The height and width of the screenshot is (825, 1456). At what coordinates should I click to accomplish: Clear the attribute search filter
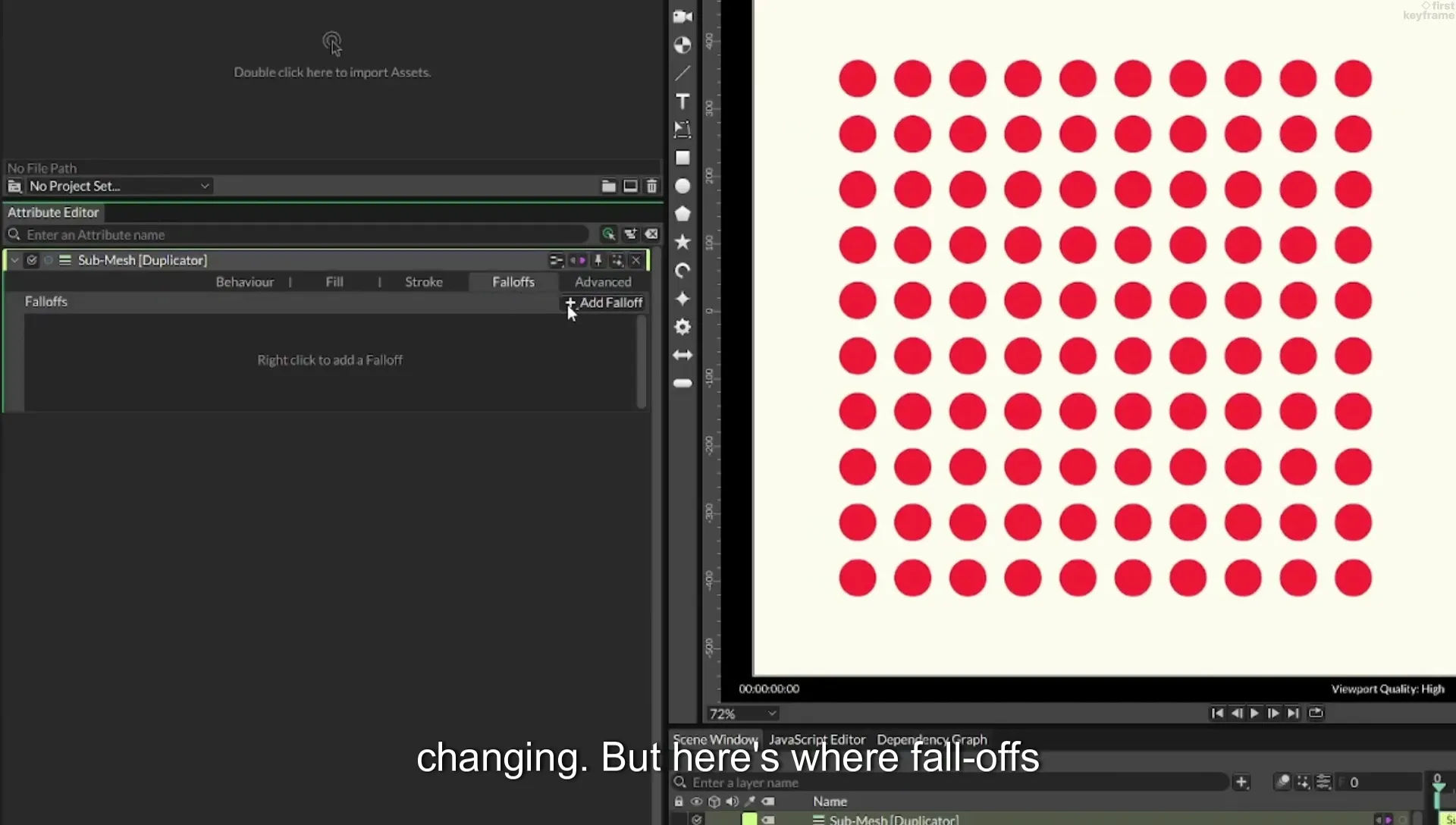pos(651,234)
